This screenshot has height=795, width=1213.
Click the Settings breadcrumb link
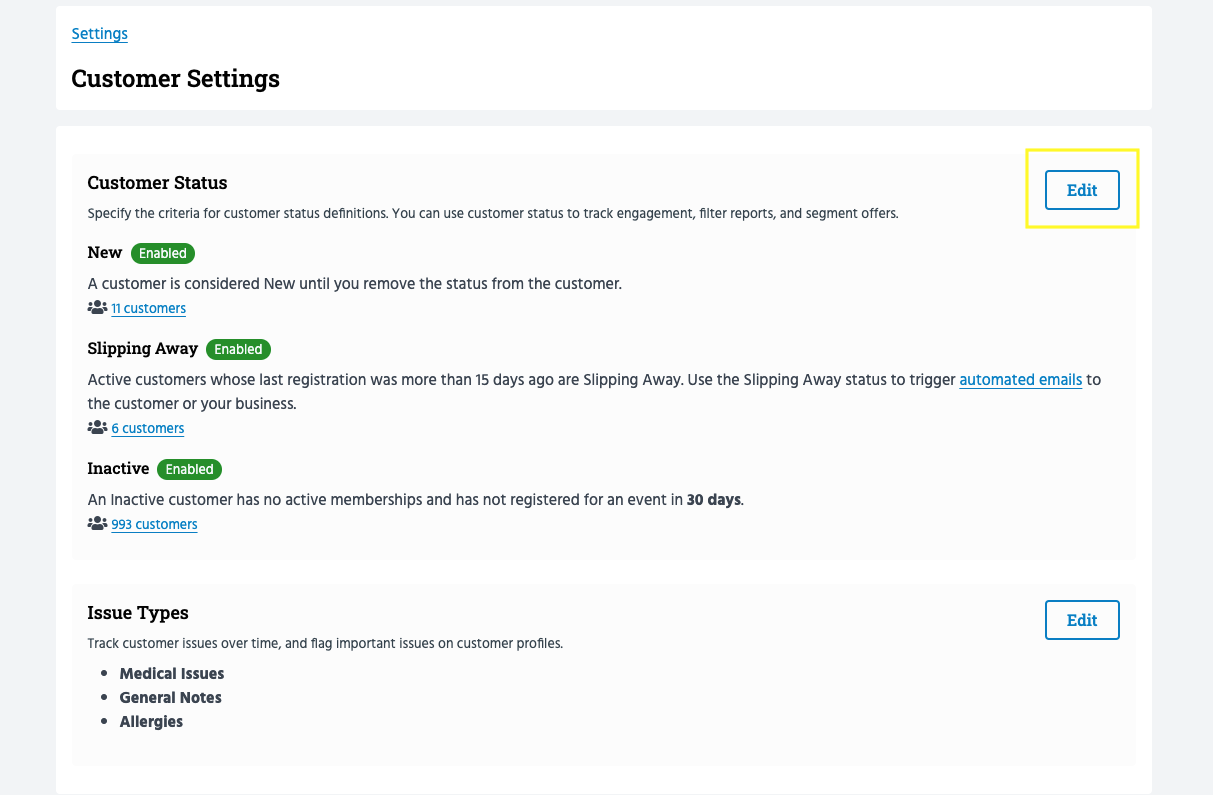click(x=99, y=34)
